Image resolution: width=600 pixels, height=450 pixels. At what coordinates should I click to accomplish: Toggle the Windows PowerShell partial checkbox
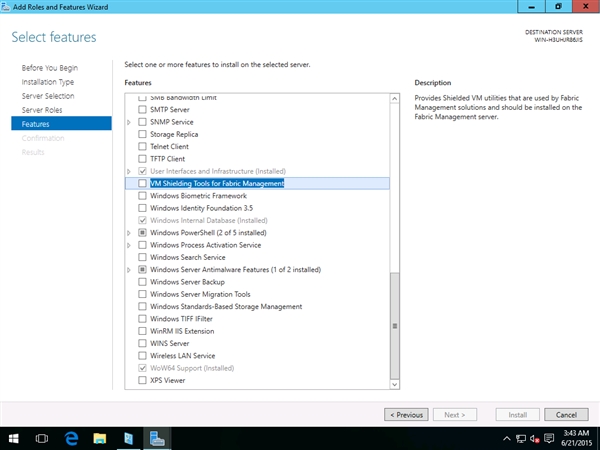[x=142, y=233]
